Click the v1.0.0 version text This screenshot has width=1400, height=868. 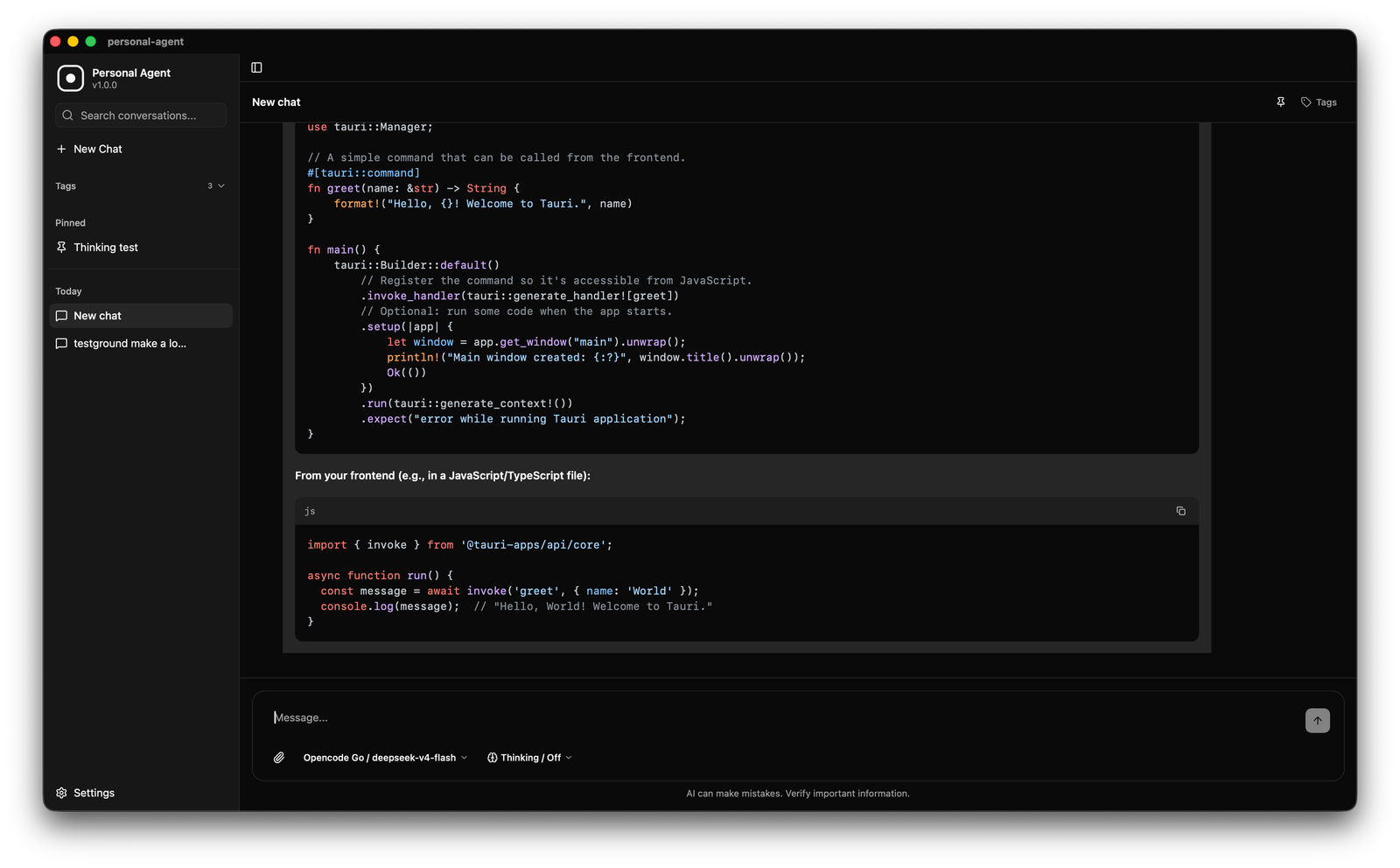(x=104, y=86)
